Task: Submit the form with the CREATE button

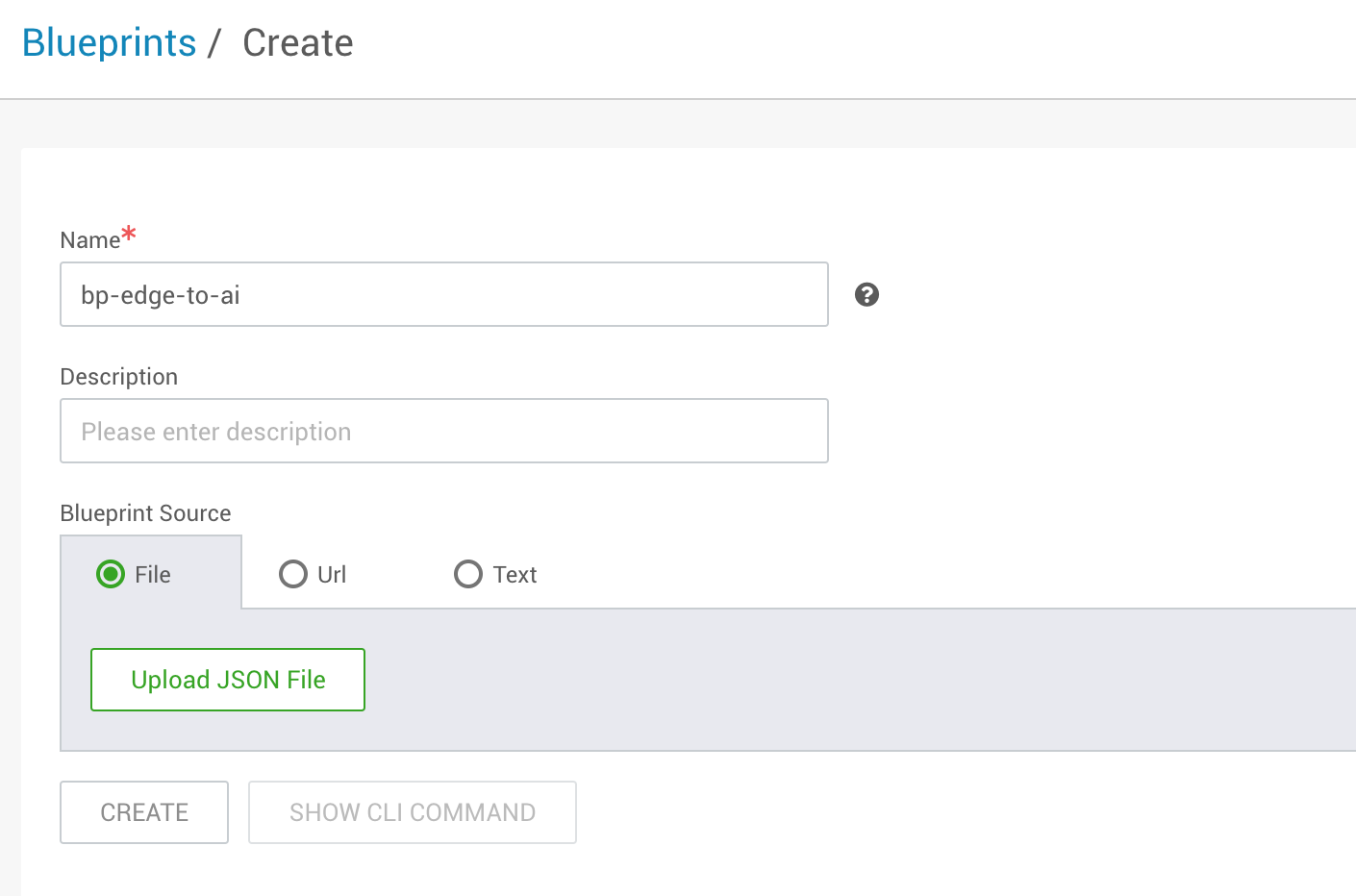Action: click(x=143, y=812)
